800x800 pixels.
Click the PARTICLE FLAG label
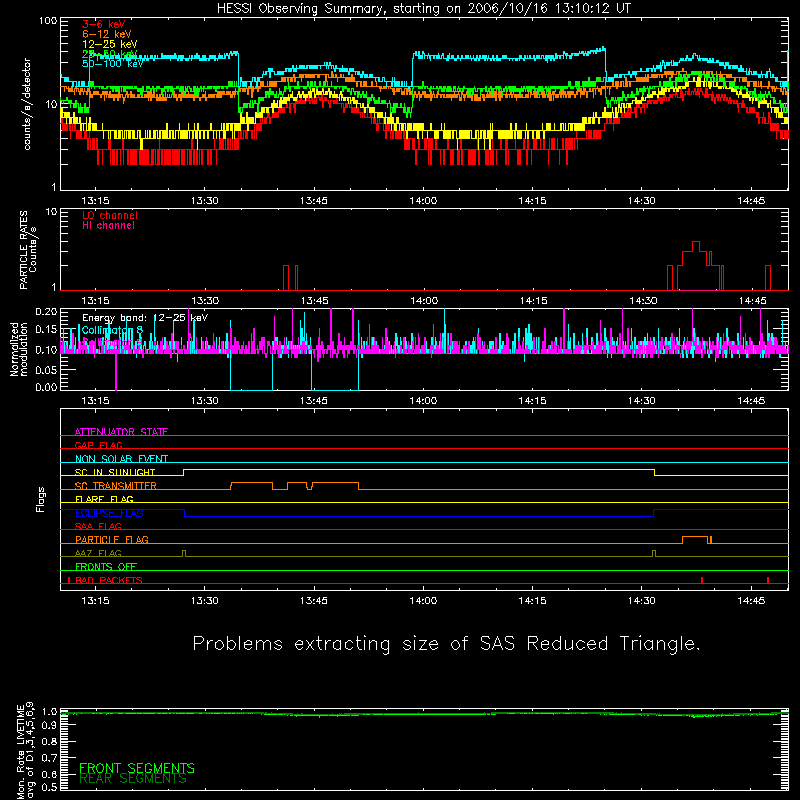tap(112, 540)
